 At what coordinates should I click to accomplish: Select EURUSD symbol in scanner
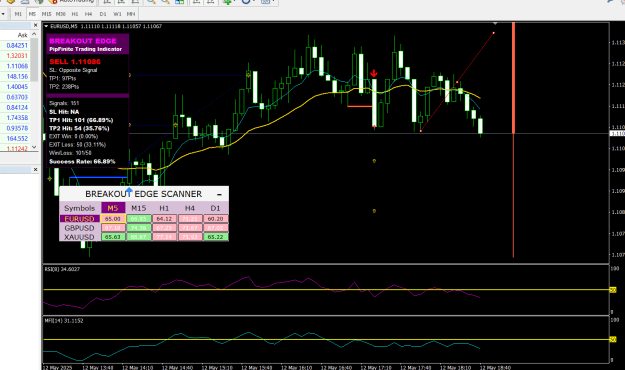[80, 219]
